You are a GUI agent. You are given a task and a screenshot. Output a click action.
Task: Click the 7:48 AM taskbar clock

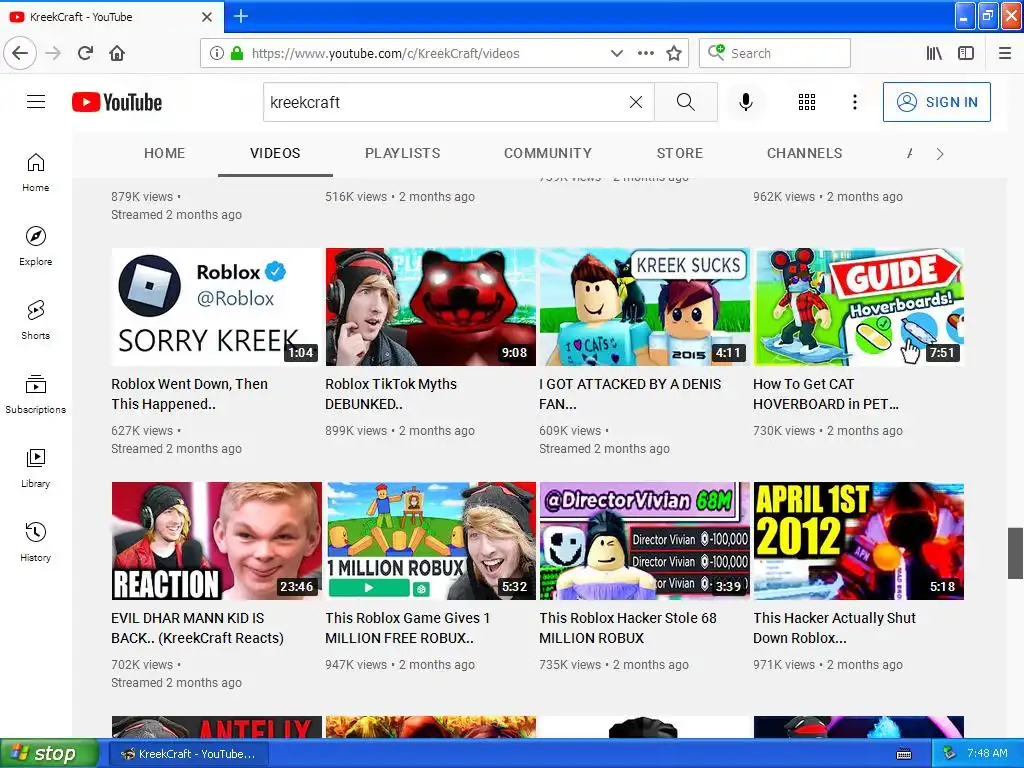point(987,753)
